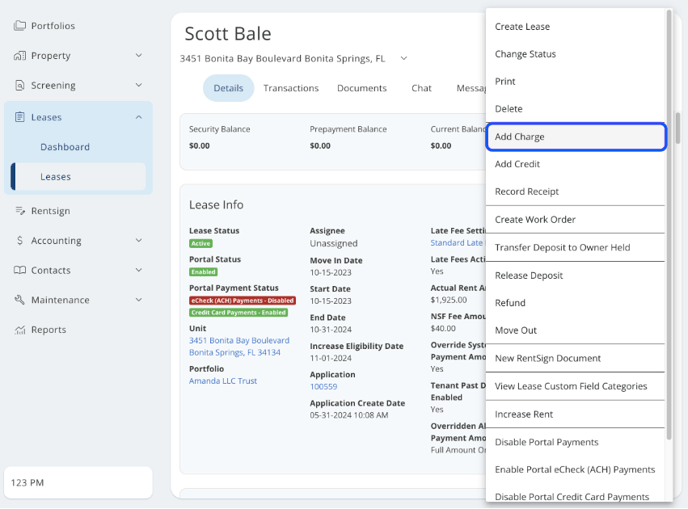Click the Screening magnifier icon
The height and width of the screenshot is (509, 688).
point(20,86)
